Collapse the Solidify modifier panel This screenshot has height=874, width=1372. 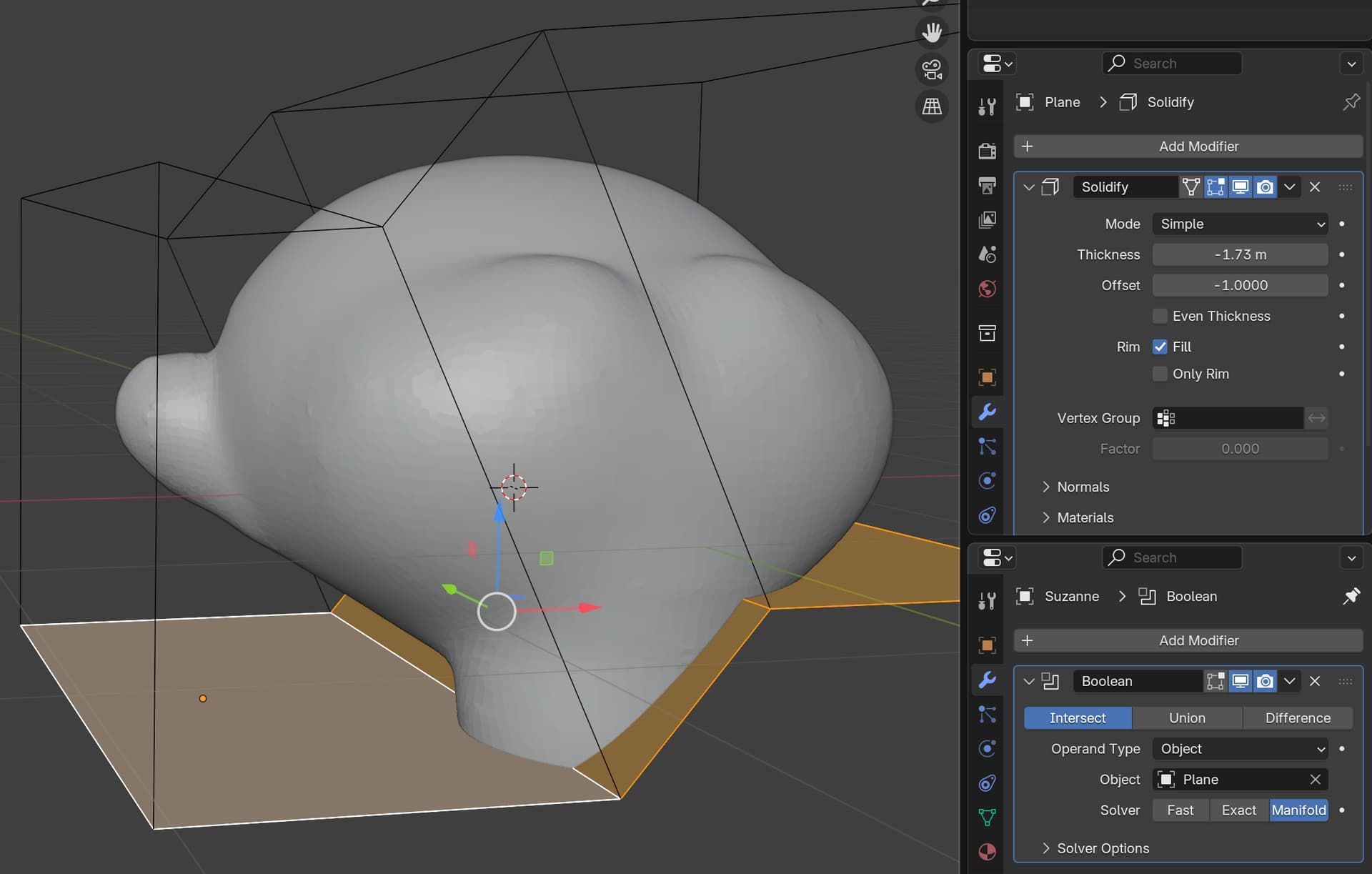coord(1029,187)
